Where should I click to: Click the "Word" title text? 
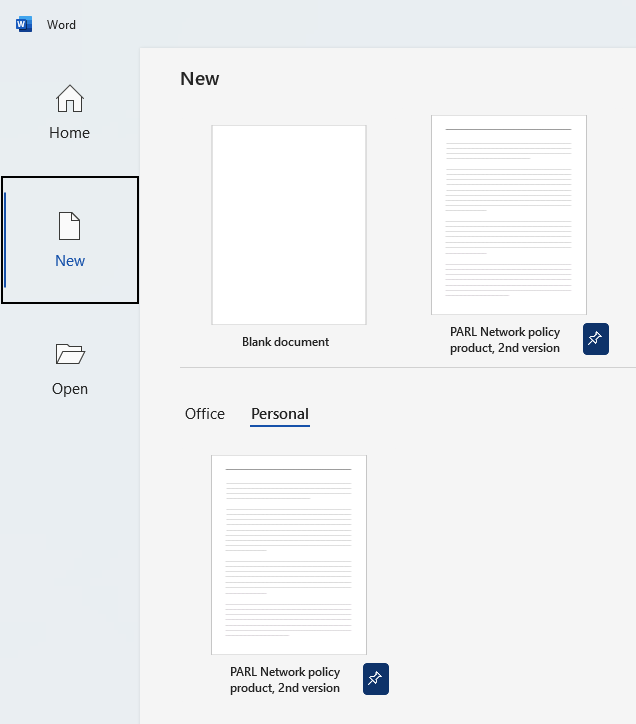pos(61,25)
